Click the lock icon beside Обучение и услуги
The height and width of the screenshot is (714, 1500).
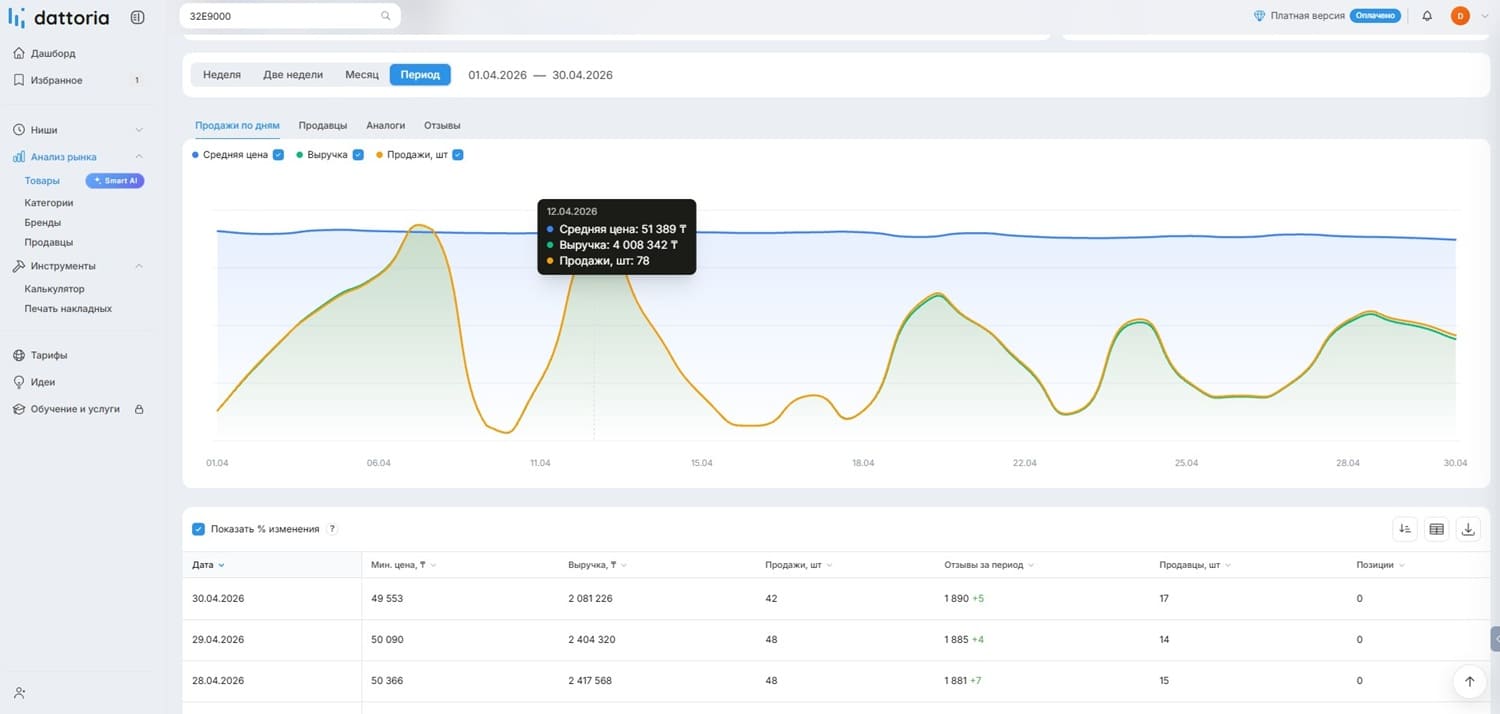(139, 409)
